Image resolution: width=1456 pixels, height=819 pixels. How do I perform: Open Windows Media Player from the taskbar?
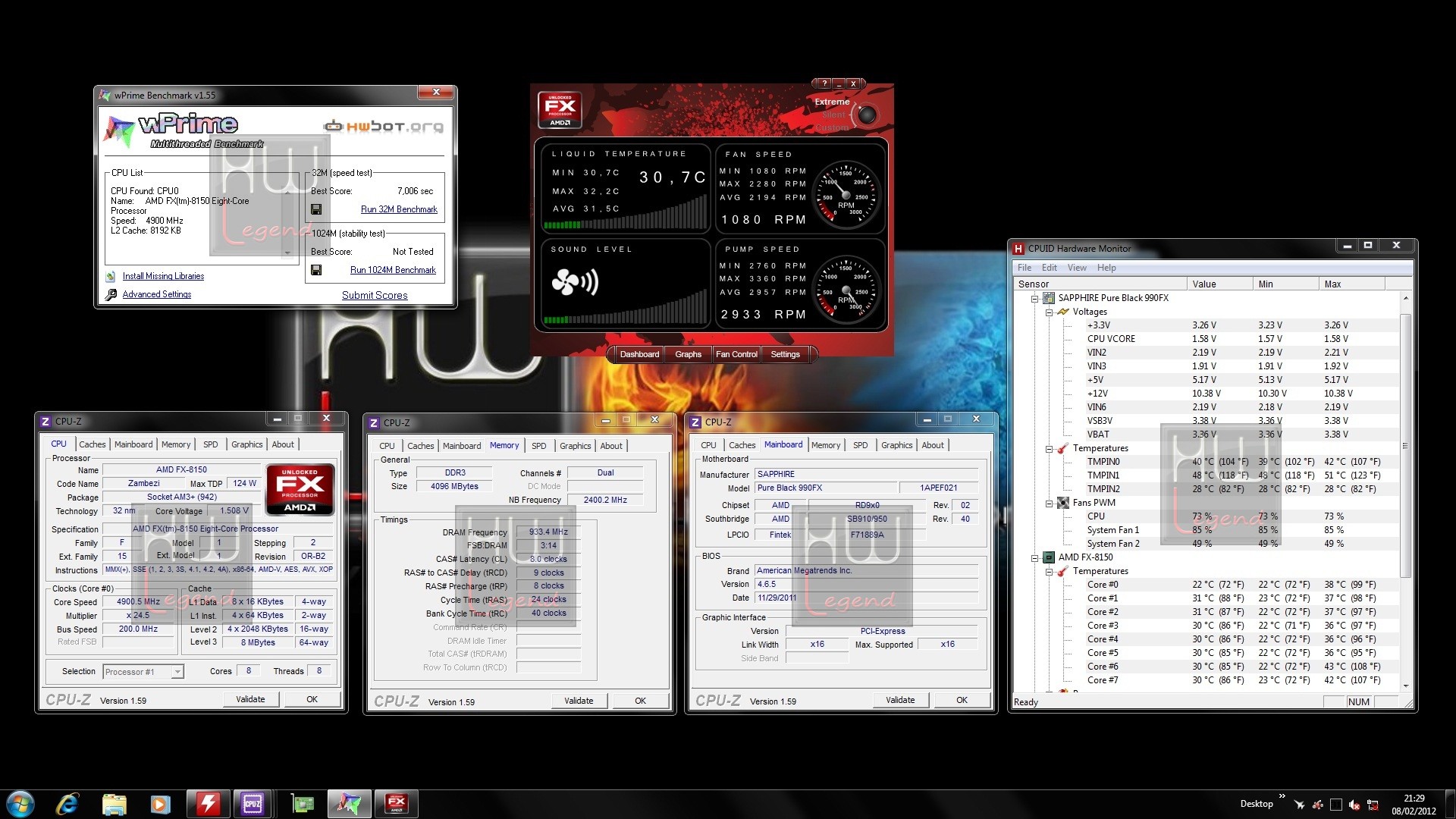click(160, 804)
